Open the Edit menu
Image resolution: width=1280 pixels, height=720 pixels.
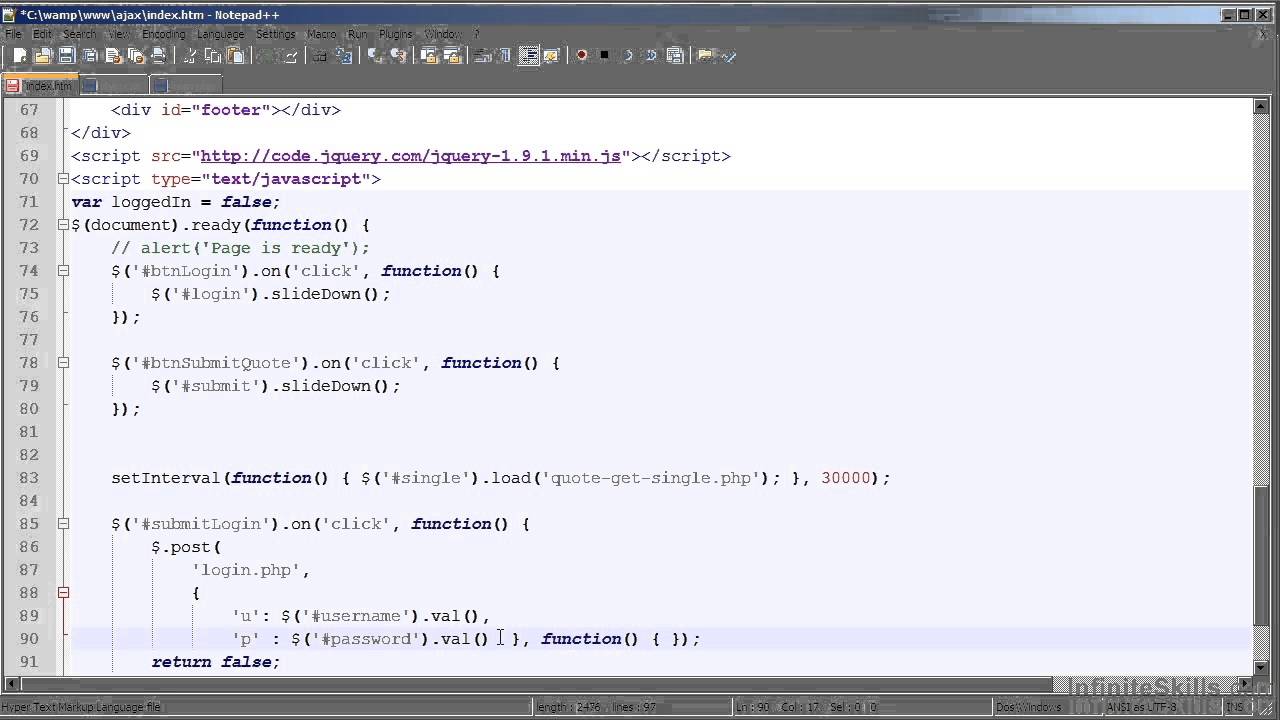coord(42,34)
